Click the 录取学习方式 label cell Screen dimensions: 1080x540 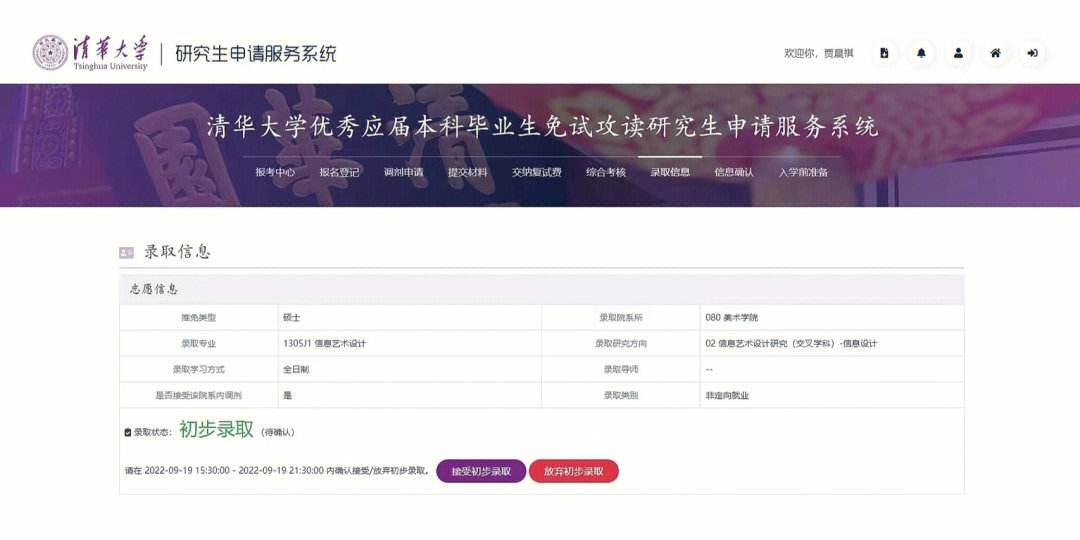[x=198, y=369]
